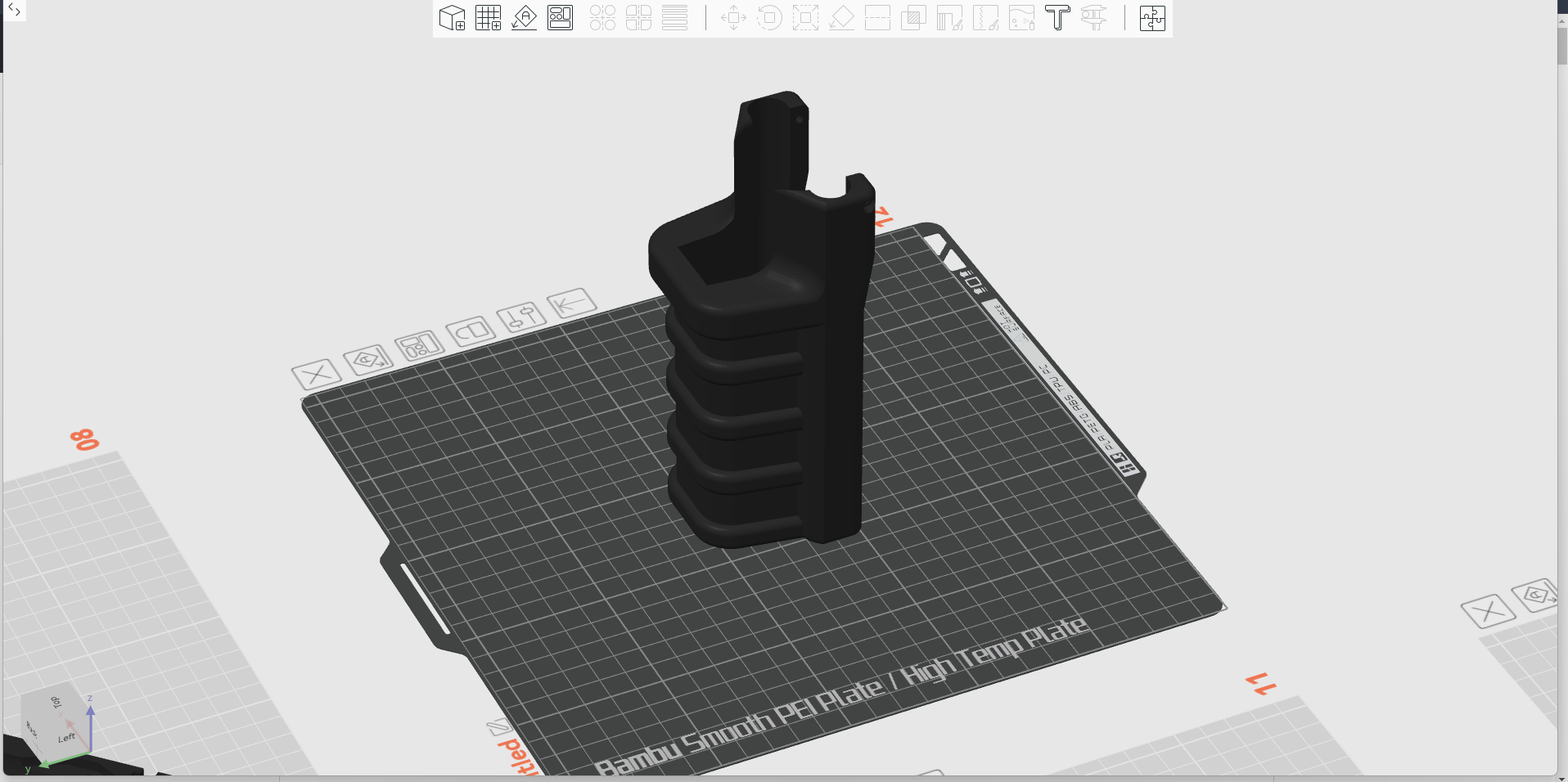This screenshot has width=1568, height=782.
Task: Open the Supports painting tool
Action: (949, 18)
